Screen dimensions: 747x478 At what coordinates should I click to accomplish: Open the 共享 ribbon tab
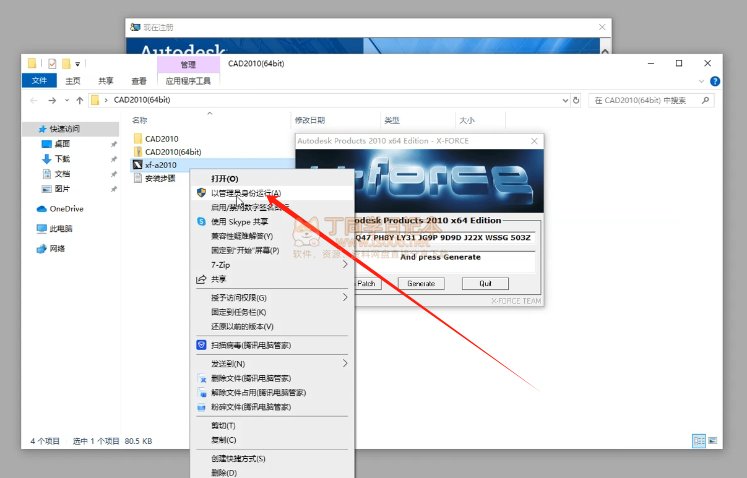[x=106, y=81]
